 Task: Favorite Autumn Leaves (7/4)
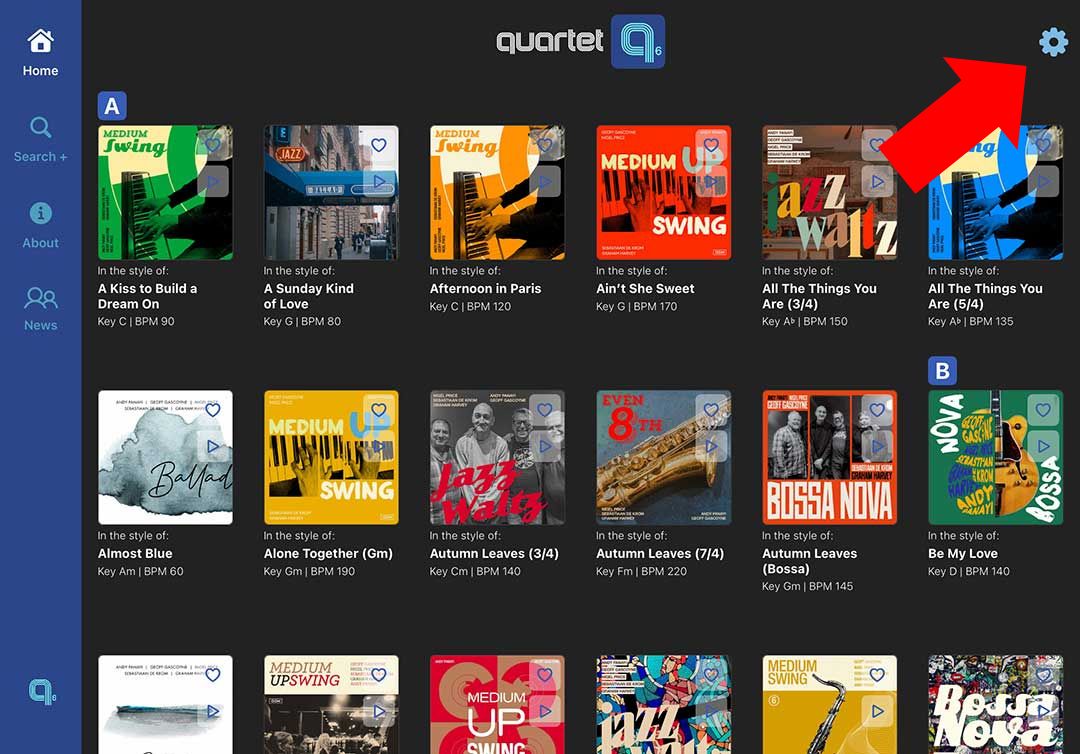pos(711,410)
